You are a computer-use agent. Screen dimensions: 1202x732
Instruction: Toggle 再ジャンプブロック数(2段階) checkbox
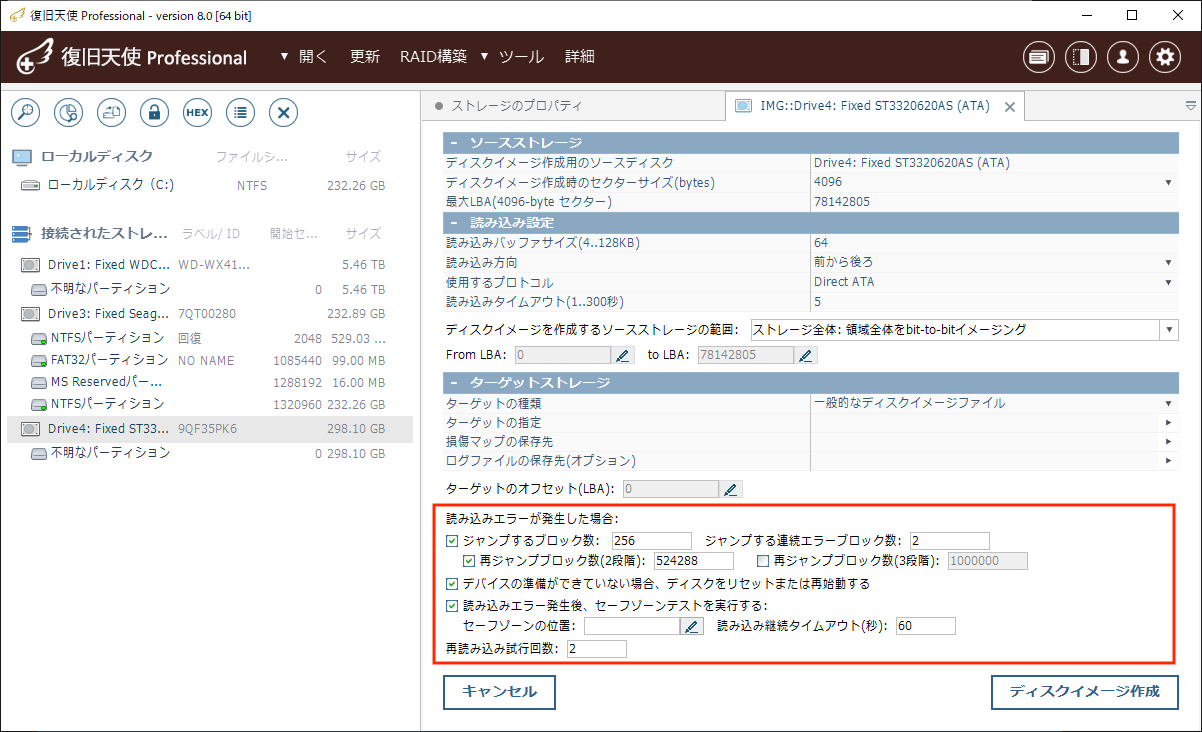point(470,561)
